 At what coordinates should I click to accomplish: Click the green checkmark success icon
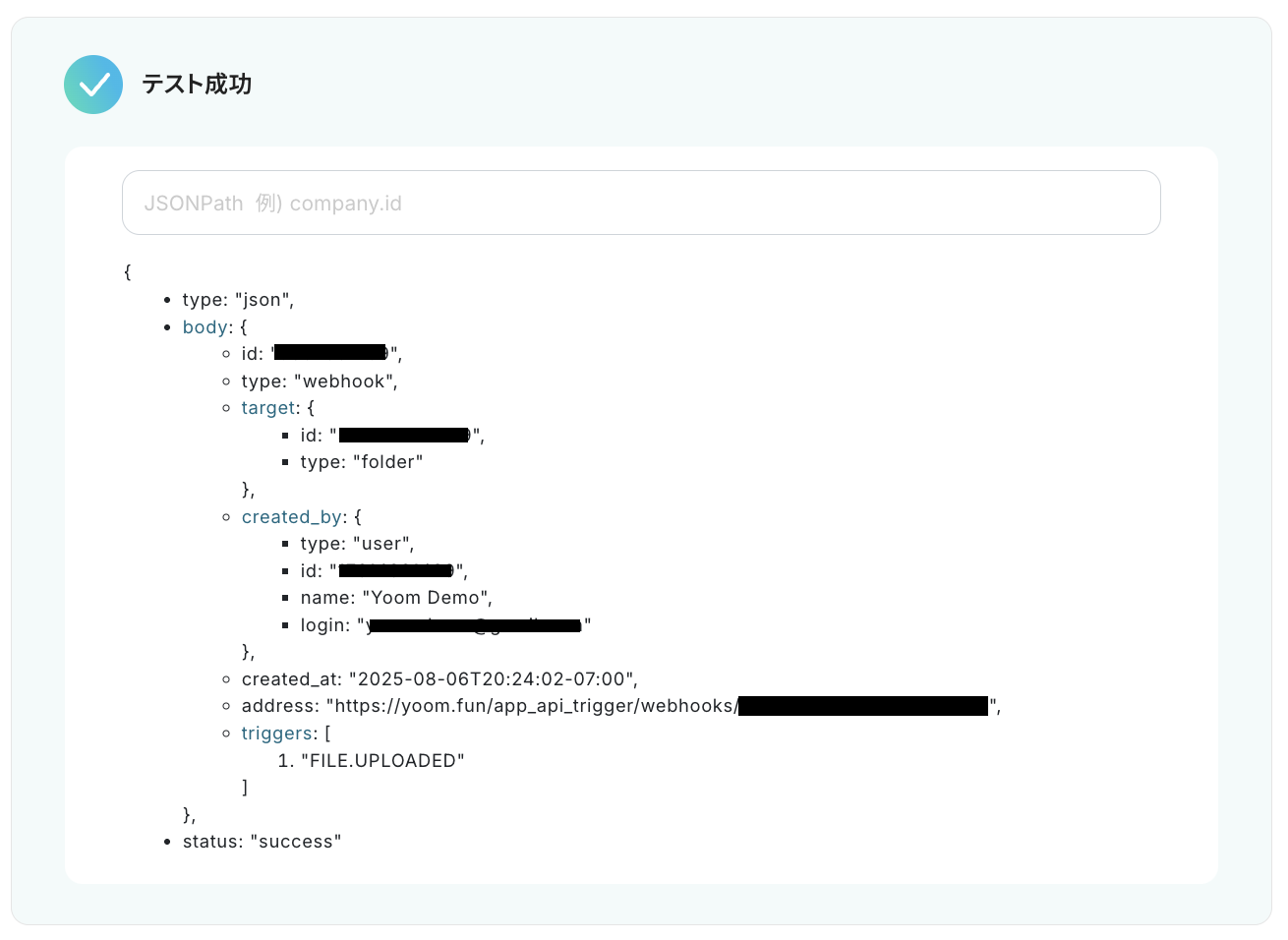pos(93,85)
